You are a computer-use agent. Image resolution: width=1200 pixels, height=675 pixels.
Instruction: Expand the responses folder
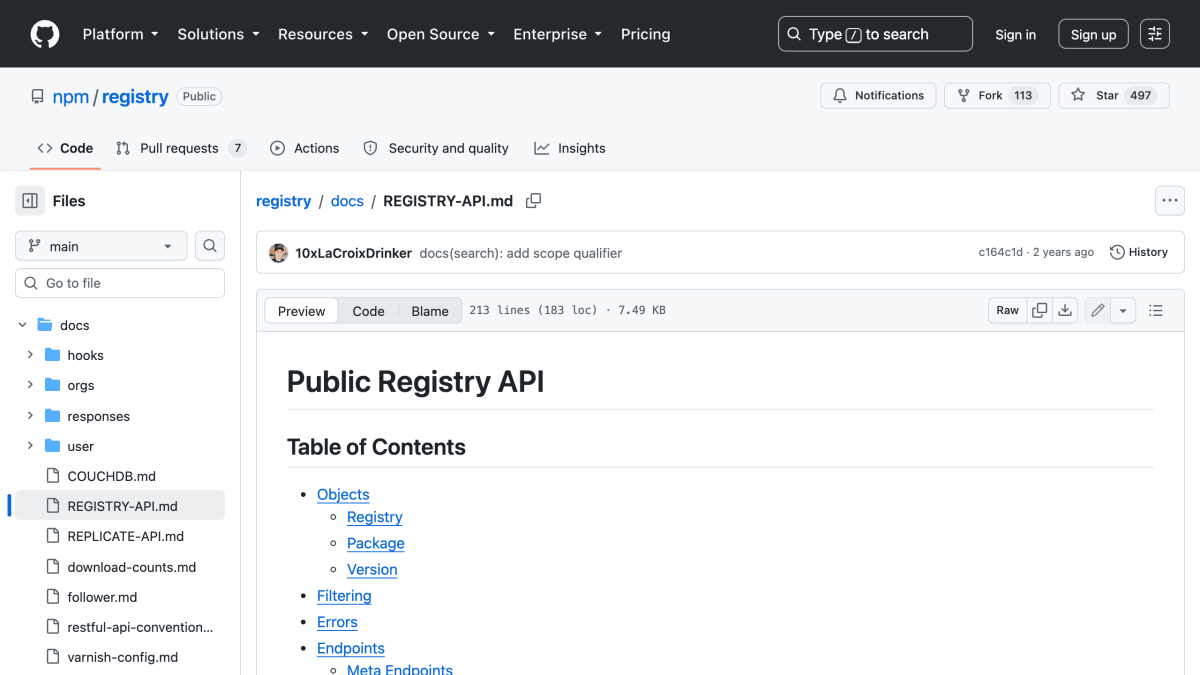(30, 416)
